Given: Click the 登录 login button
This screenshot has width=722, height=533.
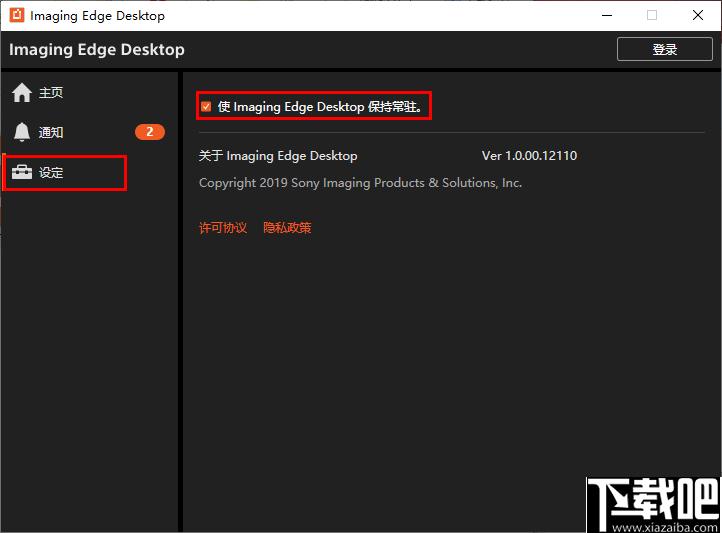Looking at the screenshot, I should click(x=664, y=49).
